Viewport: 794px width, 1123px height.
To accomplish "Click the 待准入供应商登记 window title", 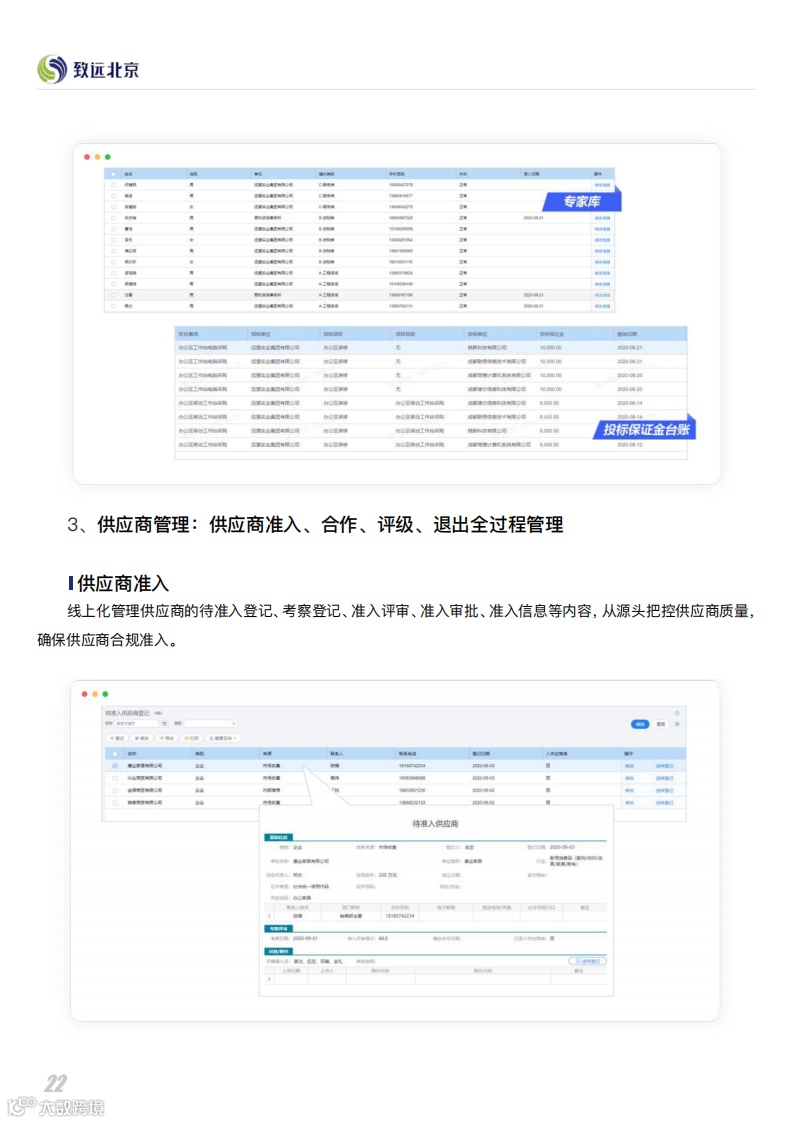I will click(127, 713).
